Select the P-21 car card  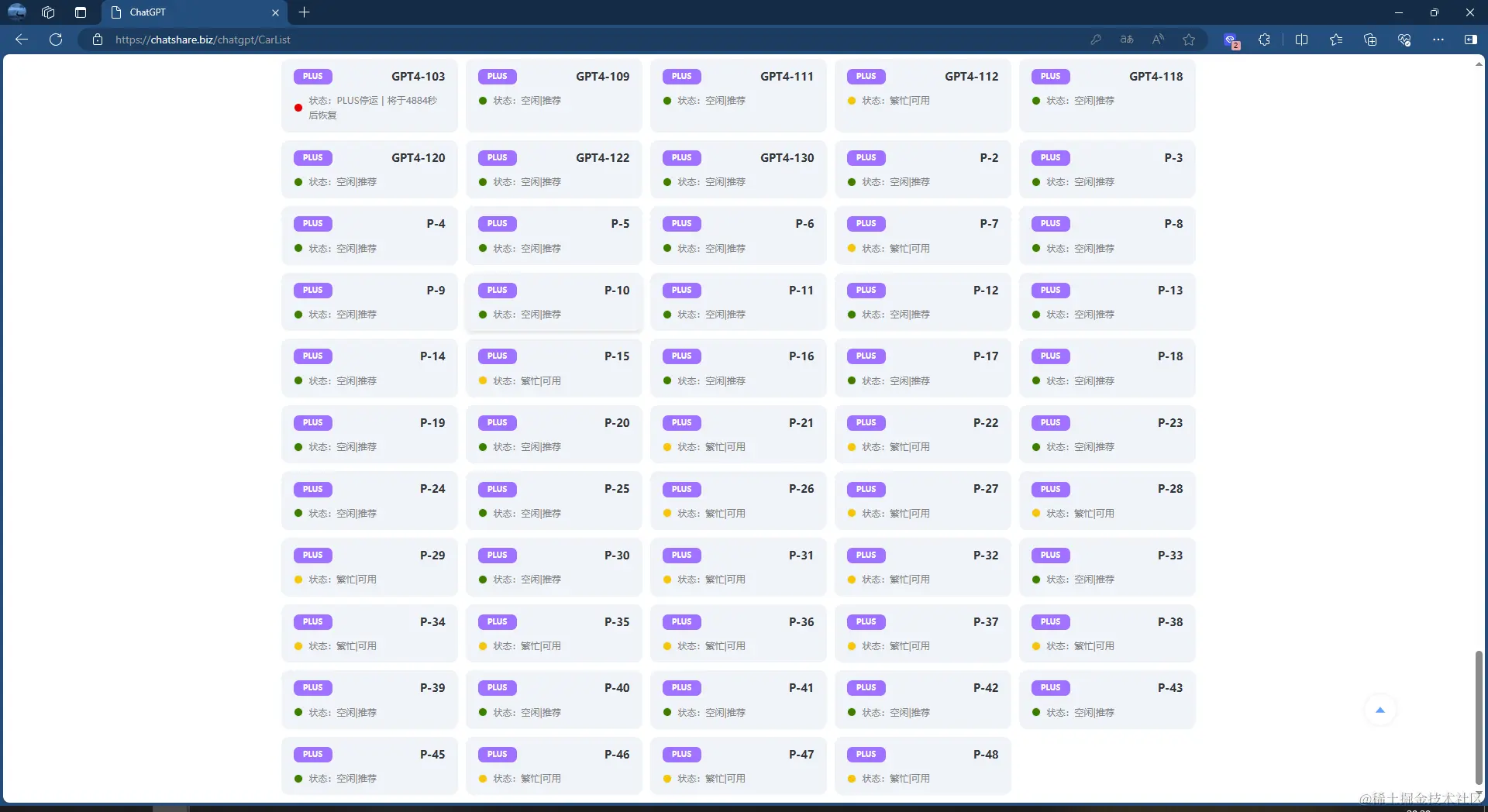pos(739,434)
